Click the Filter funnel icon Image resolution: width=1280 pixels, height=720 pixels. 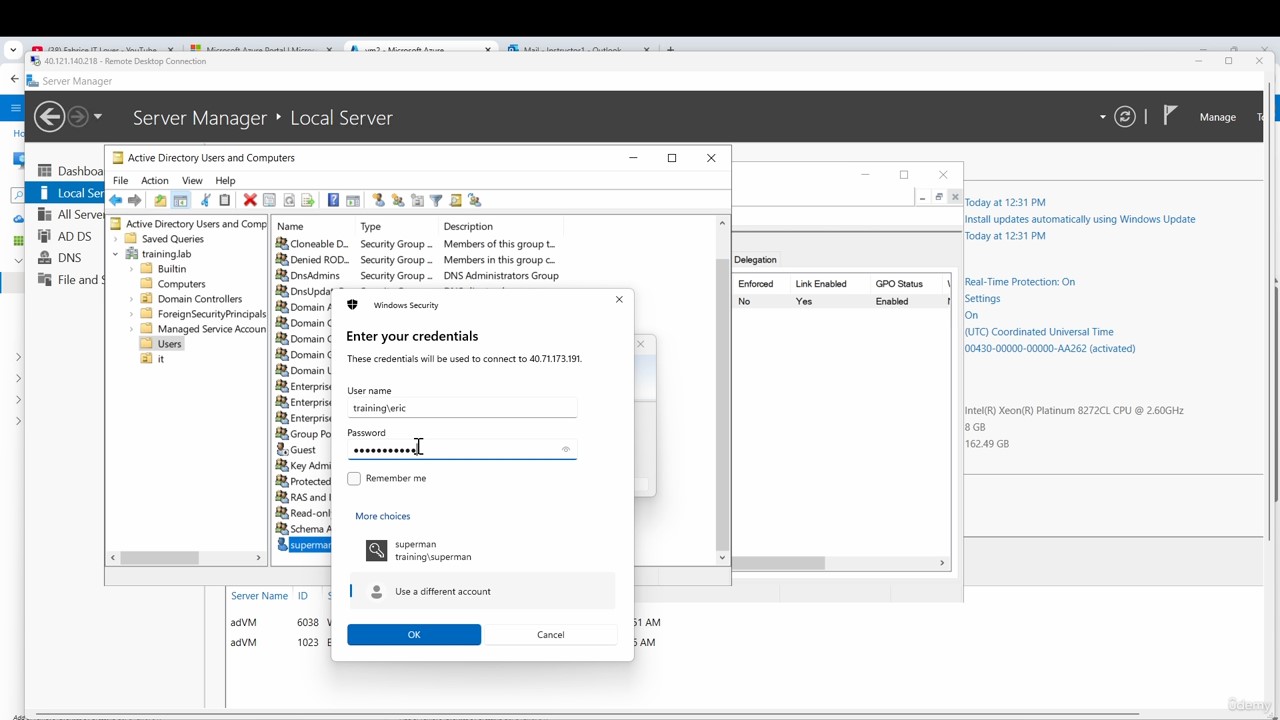(x=436, y=201)
